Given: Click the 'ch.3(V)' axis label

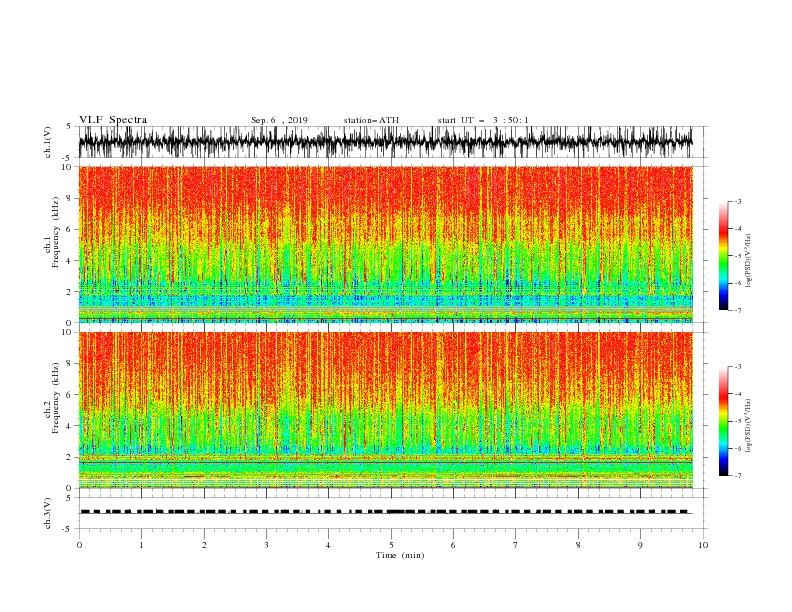Looking at the screenshot, I should point(48,513).
